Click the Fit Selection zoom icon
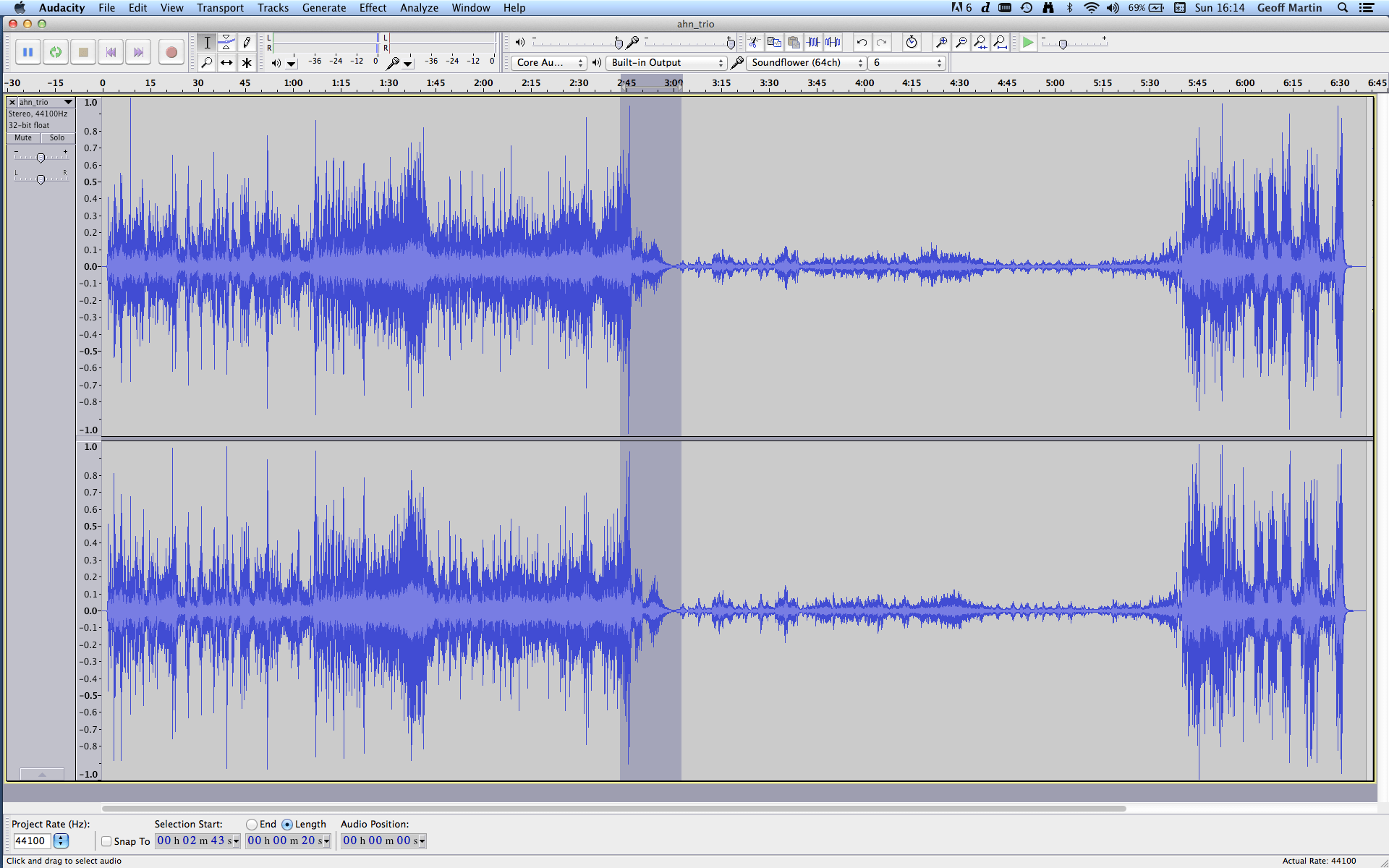 pyautogui.click(x=980, y=43)
